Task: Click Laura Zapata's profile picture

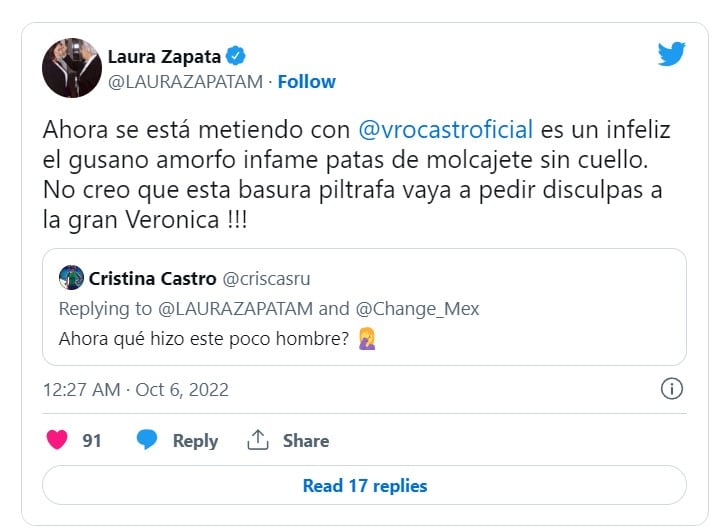Action: click(71, 68)
